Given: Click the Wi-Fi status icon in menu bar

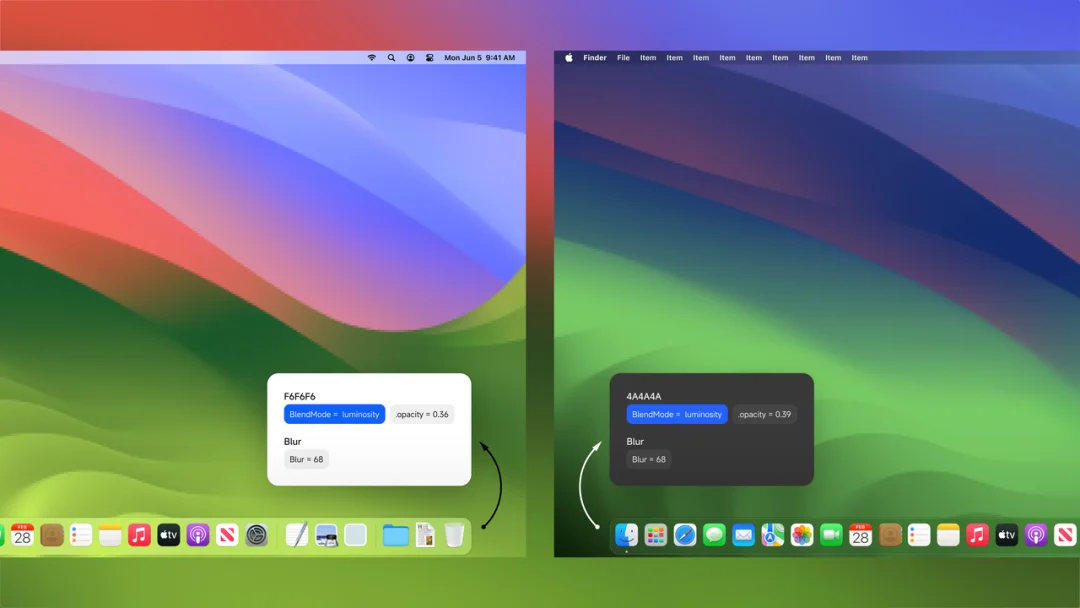Looking at the screenshot, I should click(x=372, y=58).
